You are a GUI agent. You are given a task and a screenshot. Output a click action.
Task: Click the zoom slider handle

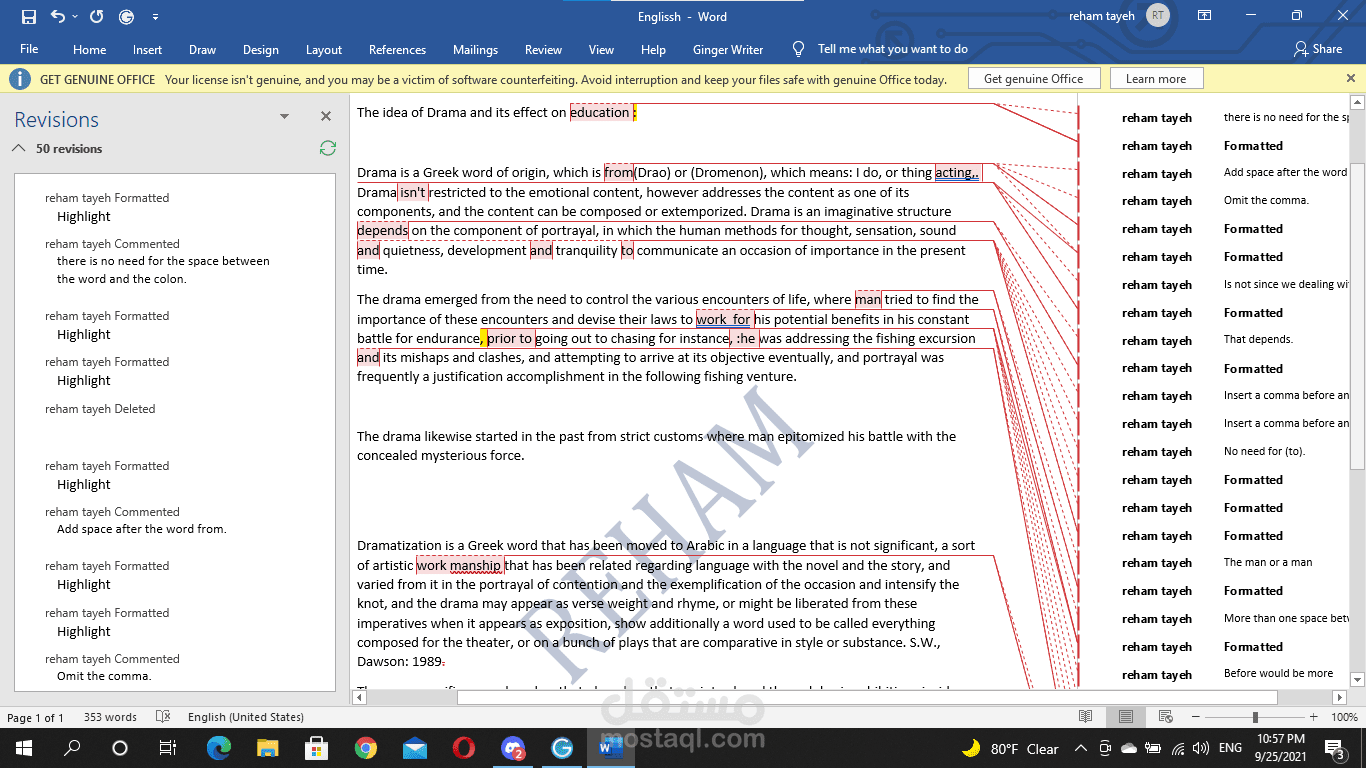[x=1255, y=717]
